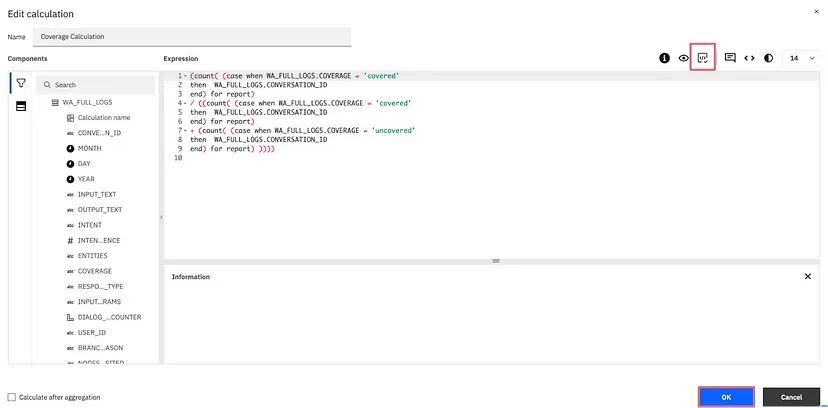Click the abc icon beside COVERAGE
Image resolution: width=828 pixels, height=408 pixels.
(70, 271)
